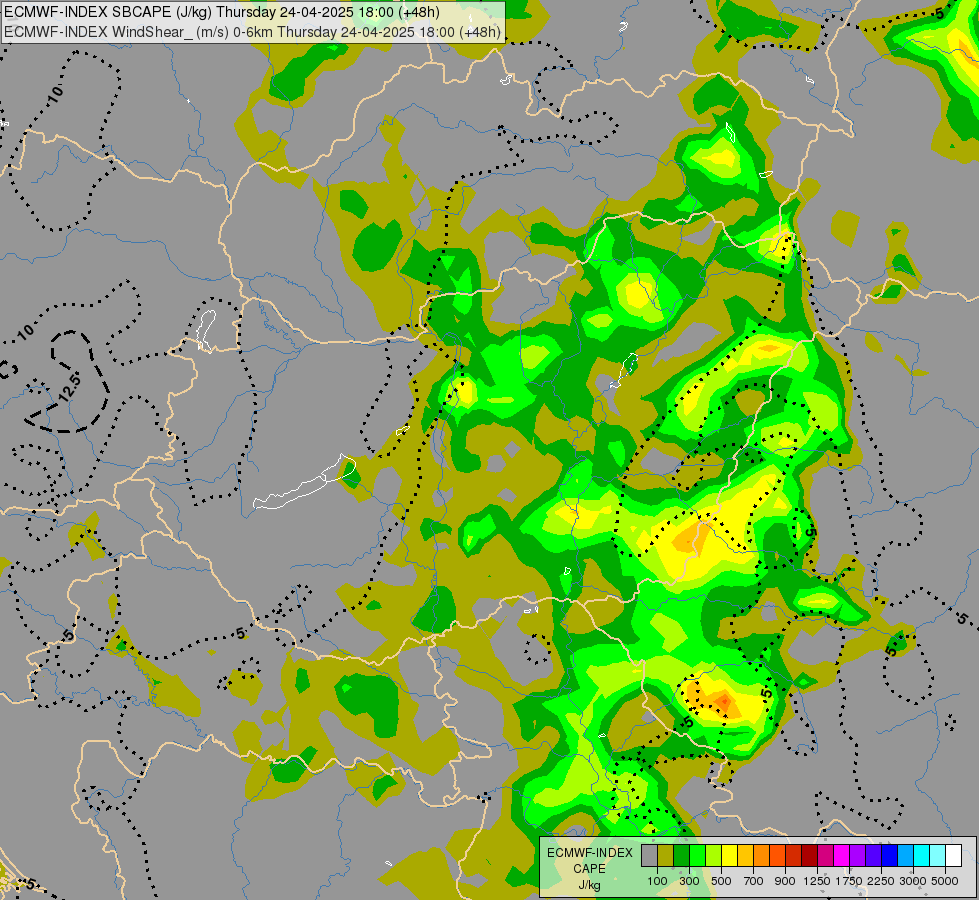The height and width of the screenshot is (900, 979).
Task: Select the dark red swatch before 1250
Action: [810, 855]
